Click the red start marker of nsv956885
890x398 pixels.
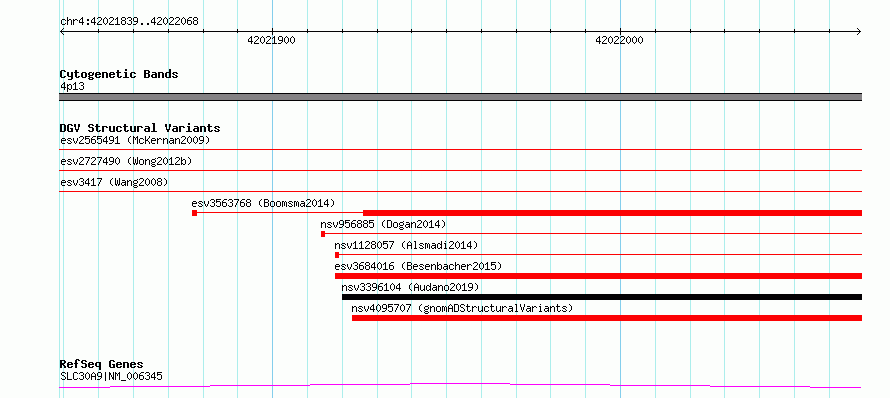point(323,234)
